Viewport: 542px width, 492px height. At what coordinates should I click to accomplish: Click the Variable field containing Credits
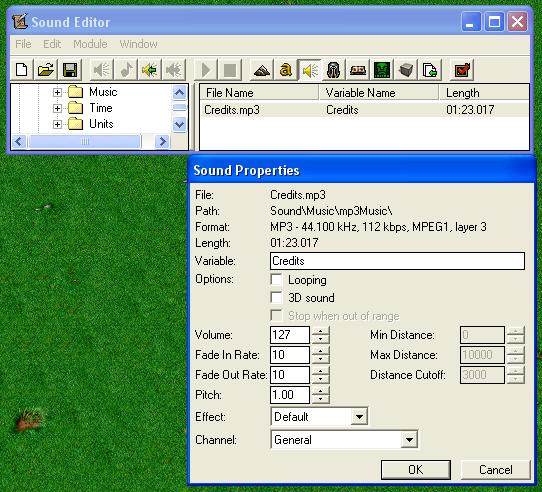[397, 261]
